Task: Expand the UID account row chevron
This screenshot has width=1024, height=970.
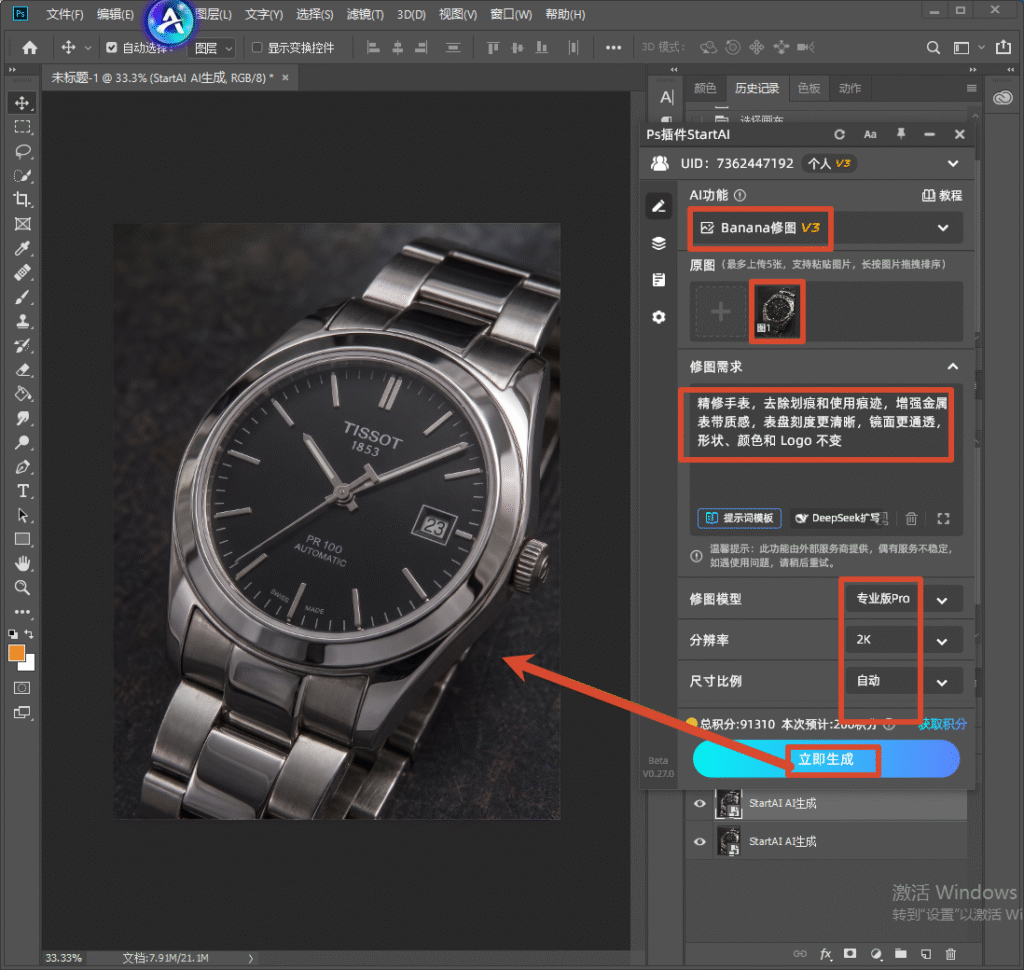Action: tap(953, 163)
